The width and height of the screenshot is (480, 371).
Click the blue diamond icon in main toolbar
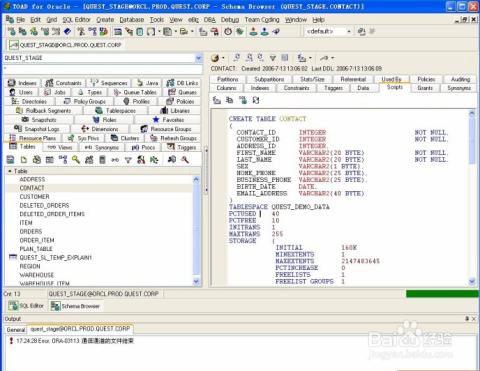coord(67,32)
